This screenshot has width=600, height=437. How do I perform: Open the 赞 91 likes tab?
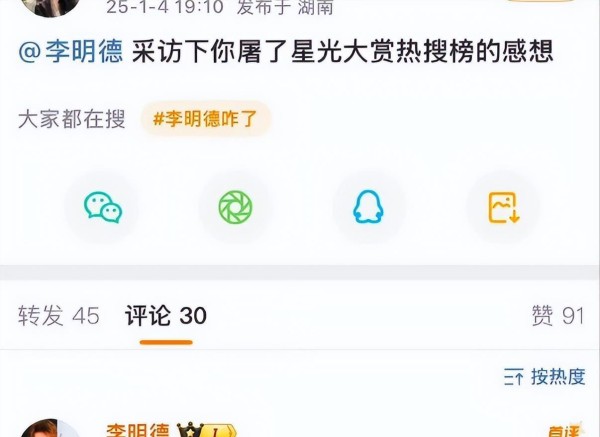[x=558, y=316]
